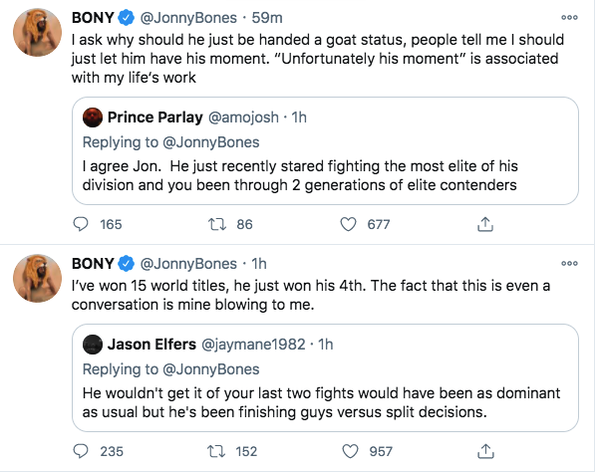This screenshot has width=600, height=472.
Task: Open Prince Parlay's quoted avatar
Action: [x=95, y=117]
